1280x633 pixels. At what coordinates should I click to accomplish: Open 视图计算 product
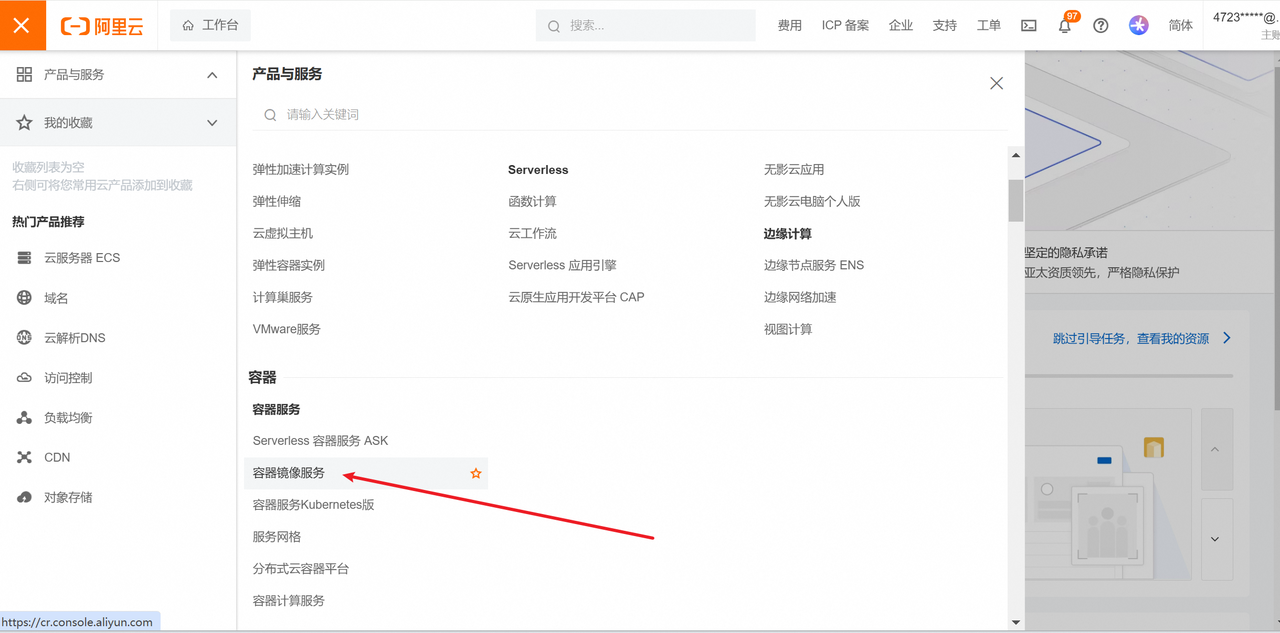coord(788,330)
